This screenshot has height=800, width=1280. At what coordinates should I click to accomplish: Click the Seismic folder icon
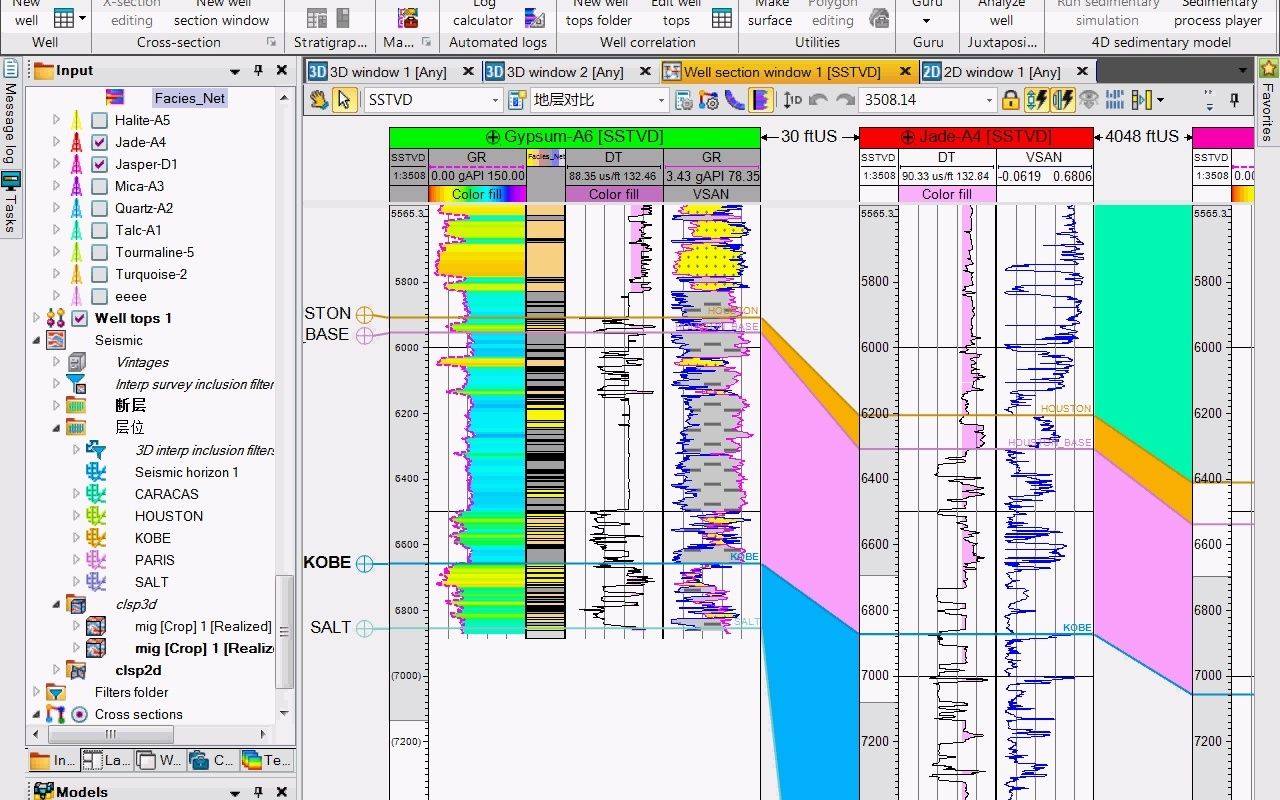coord(56,340)
